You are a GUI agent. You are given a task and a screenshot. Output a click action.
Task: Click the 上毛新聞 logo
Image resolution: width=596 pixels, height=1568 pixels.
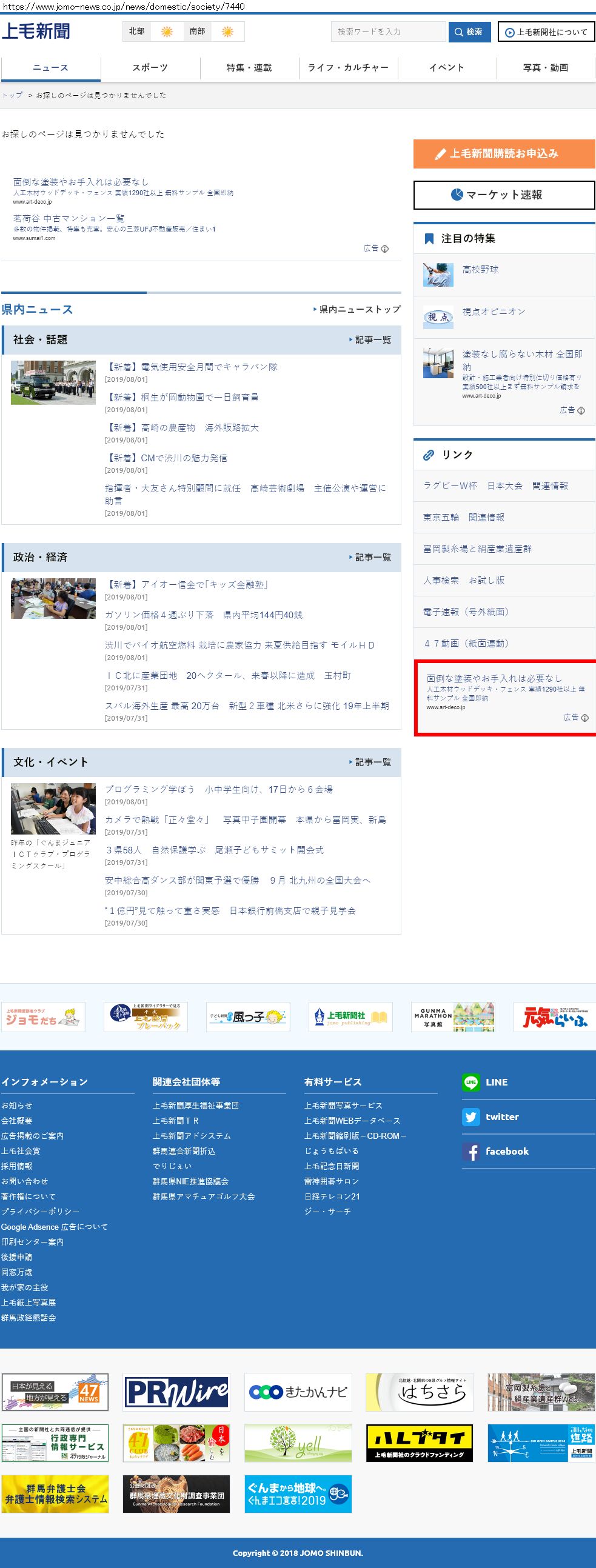pos(36,31)
